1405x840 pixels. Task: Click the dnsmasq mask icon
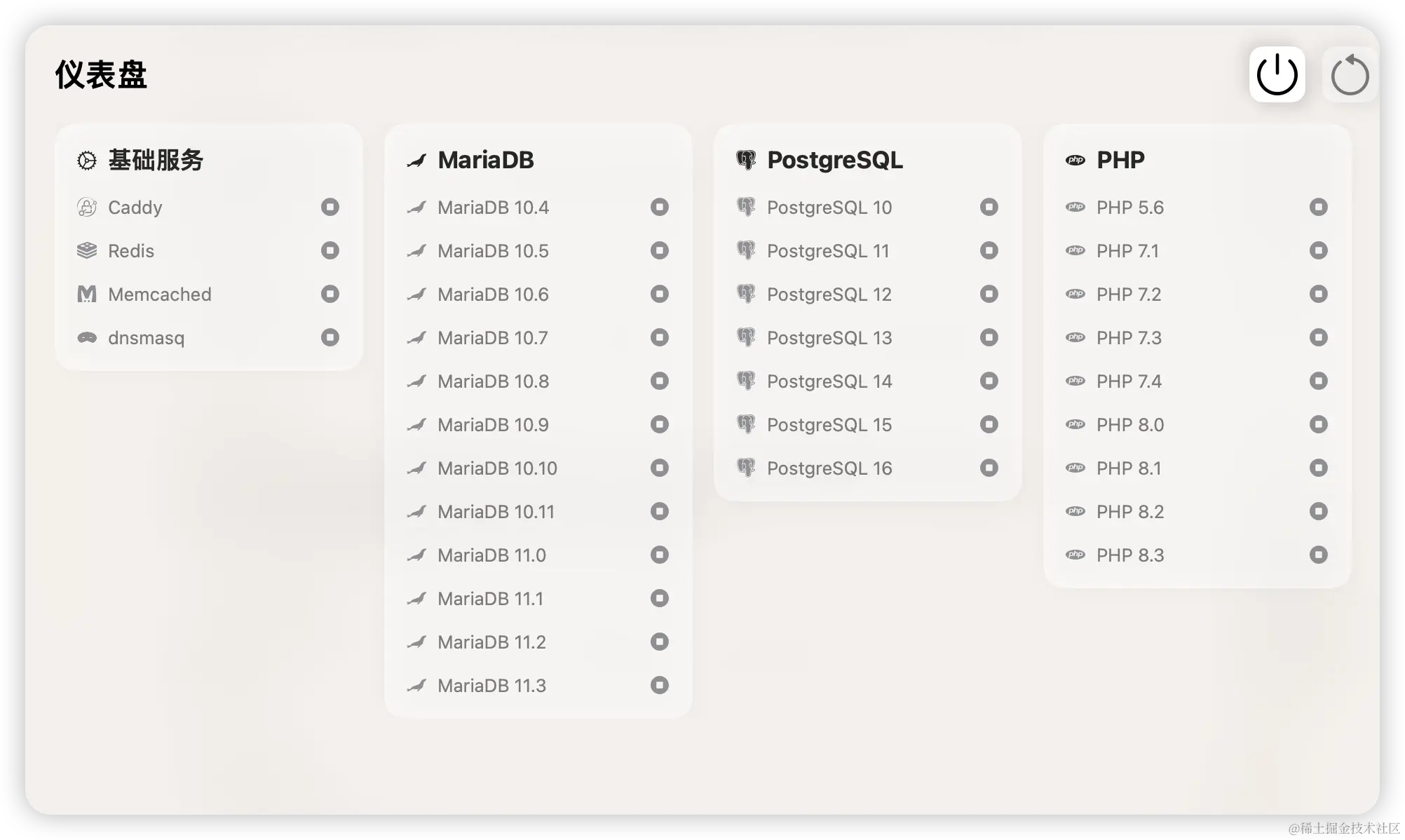point(87,338)
